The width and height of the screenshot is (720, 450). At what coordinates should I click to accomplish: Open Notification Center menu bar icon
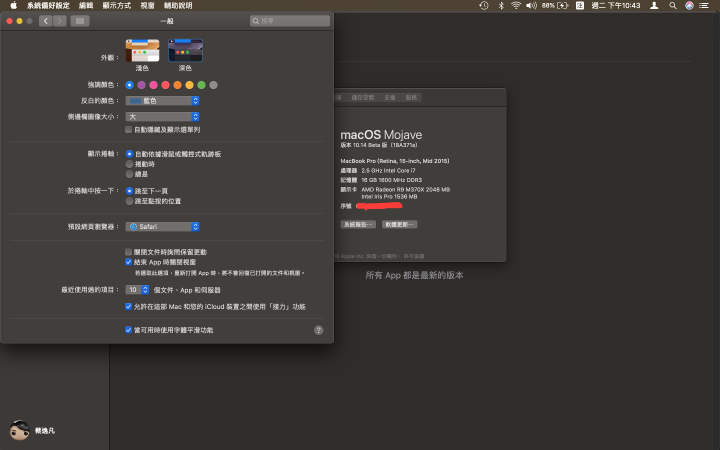point(704,6)
